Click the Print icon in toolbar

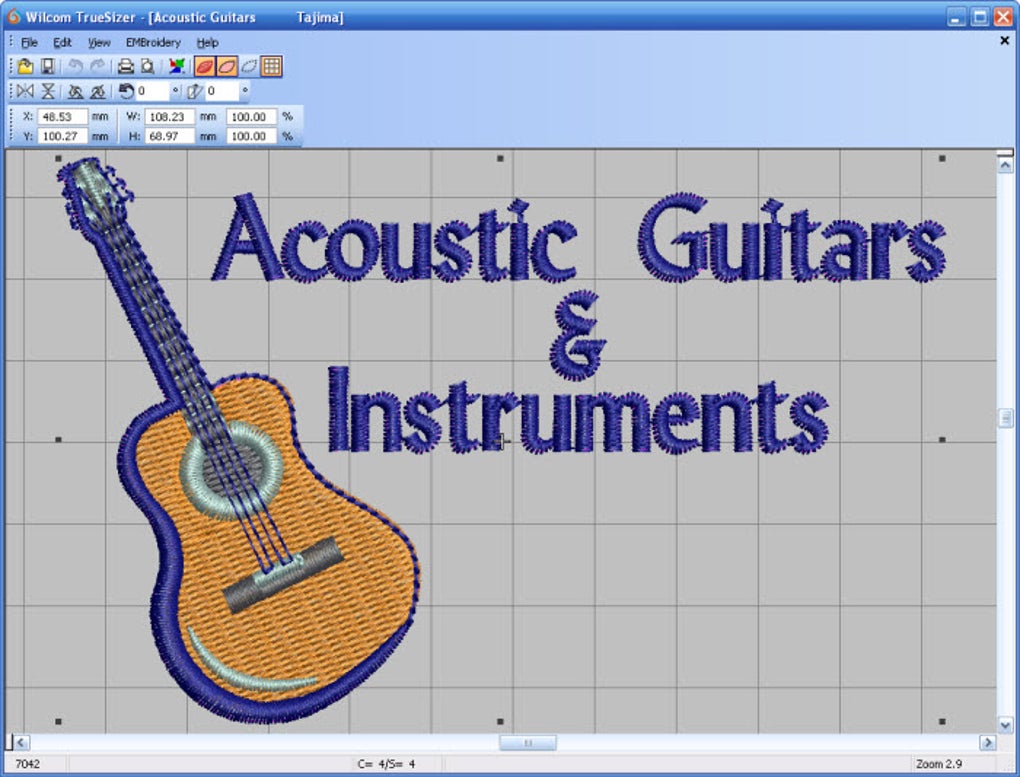[x=126, y=67]
